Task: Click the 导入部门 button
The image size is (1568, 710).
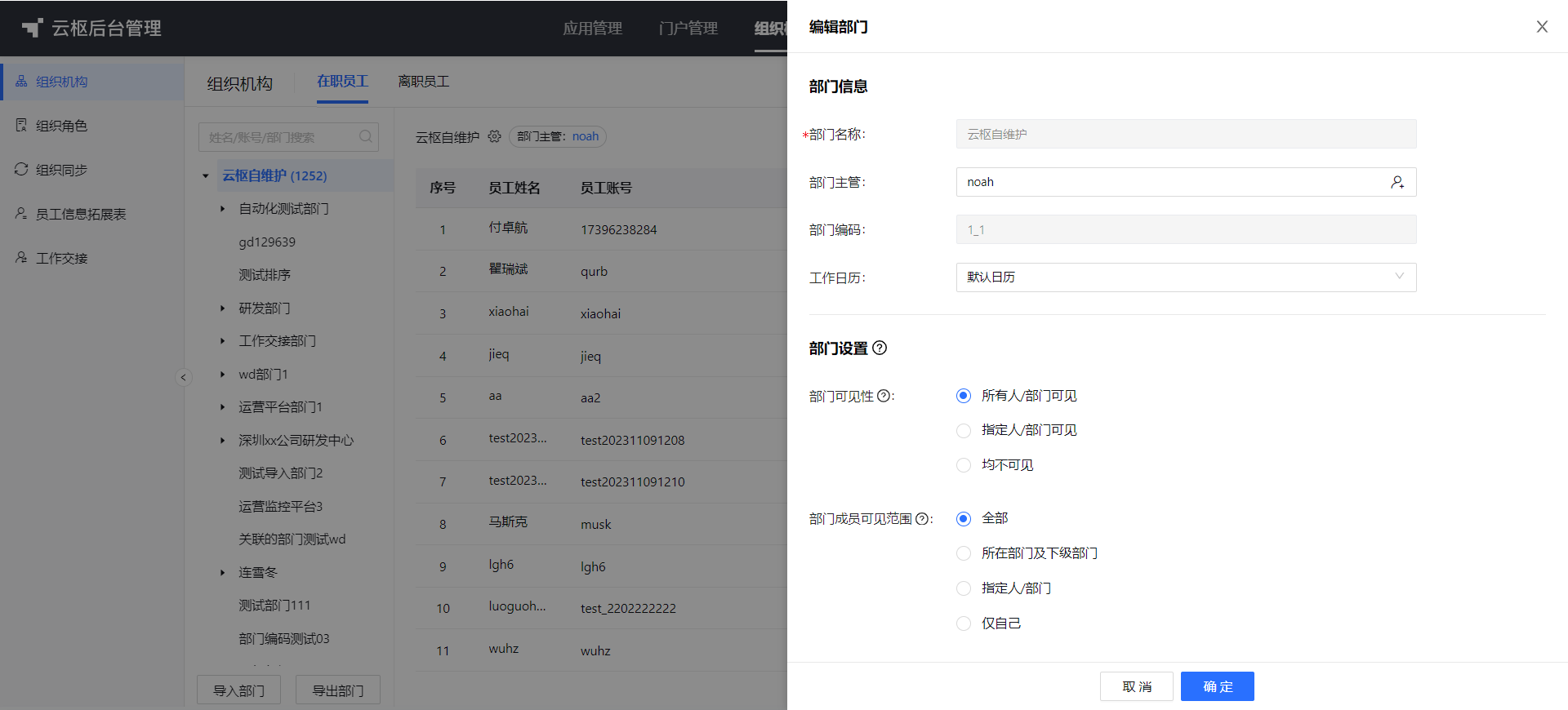Action: pyautogui.click(x=238, y=690)
